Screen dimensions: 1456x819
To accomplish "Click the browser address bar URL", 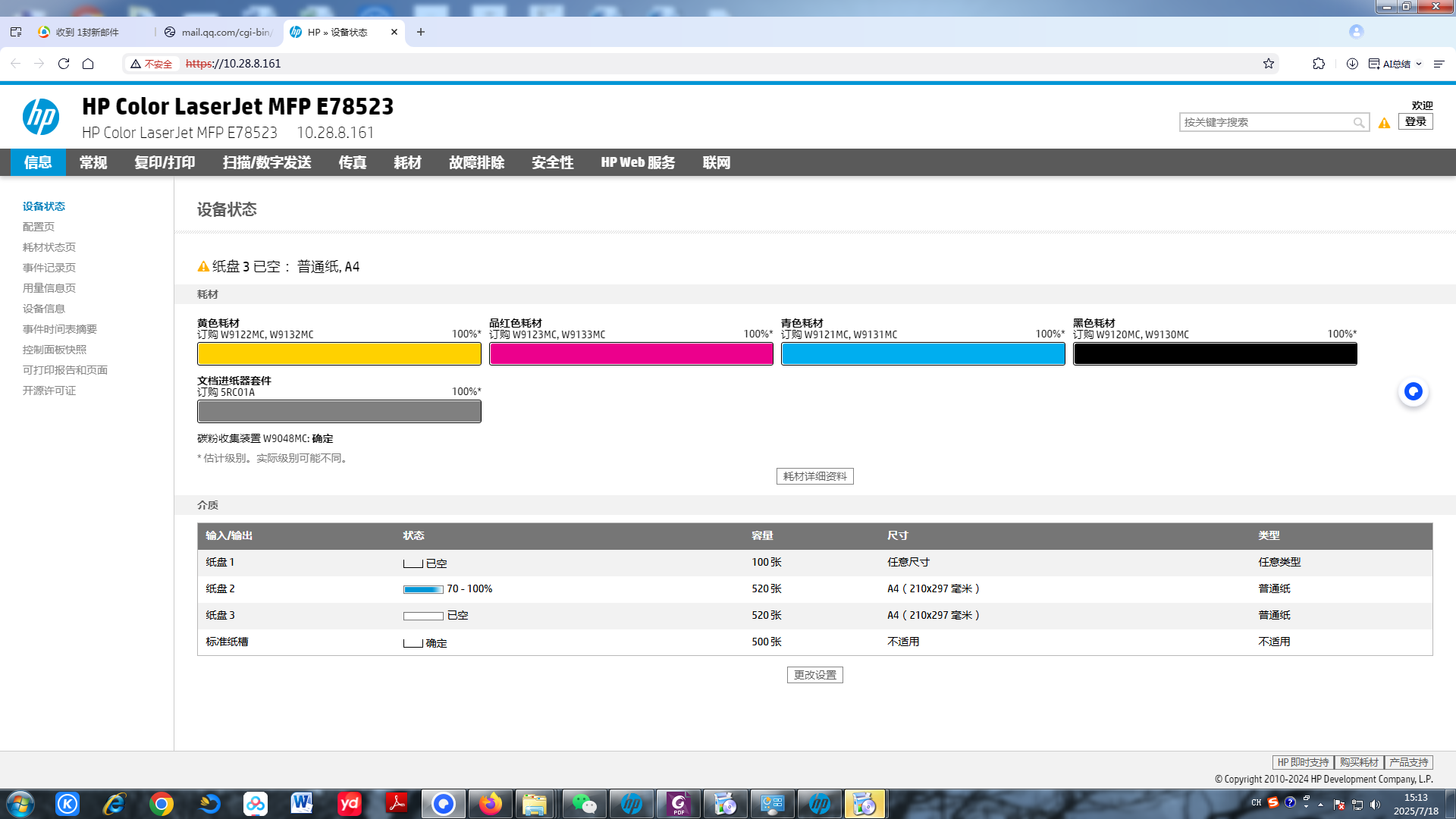I will pos(234,64).
